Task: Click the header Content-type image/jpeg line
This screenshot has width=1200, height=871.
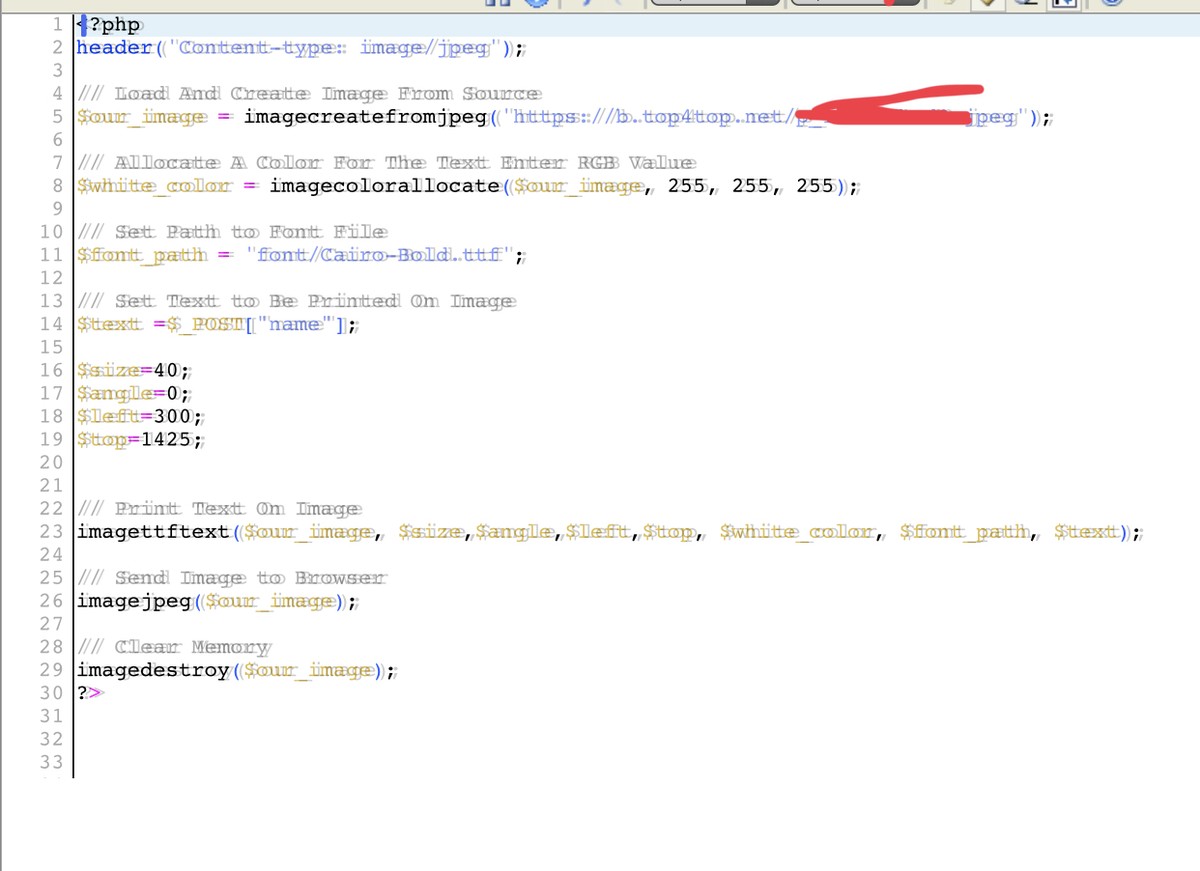Action: 302,47
